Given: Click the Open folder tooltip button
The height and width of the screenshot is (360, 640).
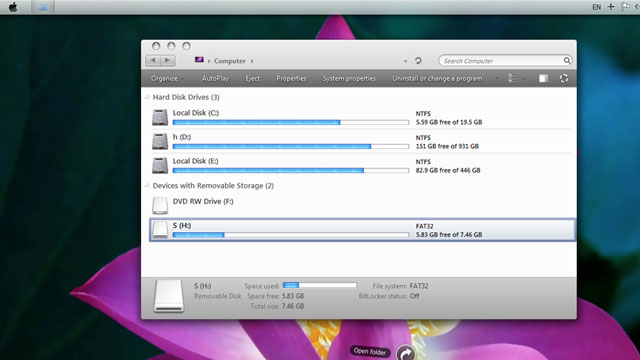Looking at the screenshot, I should [x=370, y=351].
